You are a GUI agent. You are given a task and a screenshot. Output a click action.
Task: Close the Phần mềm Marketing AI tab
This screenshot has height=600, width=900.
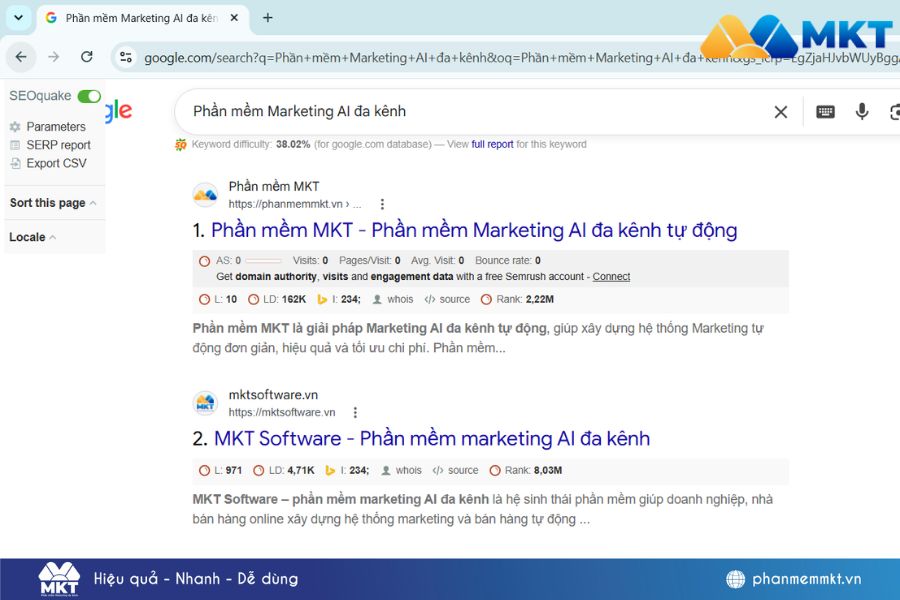tap(234, 18)
